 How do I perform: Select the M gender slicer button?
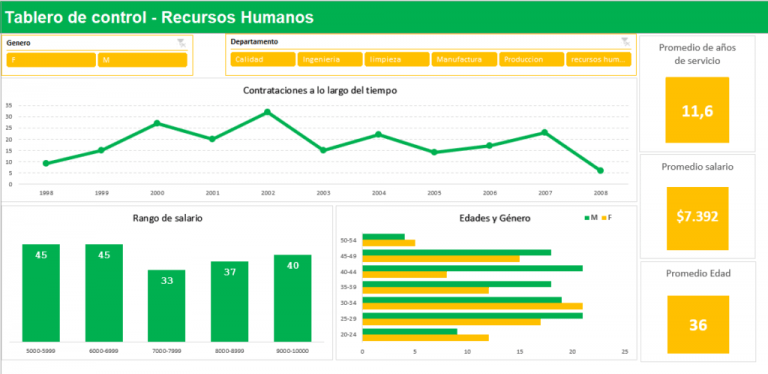pyautogui.click(x=143, y=60)
